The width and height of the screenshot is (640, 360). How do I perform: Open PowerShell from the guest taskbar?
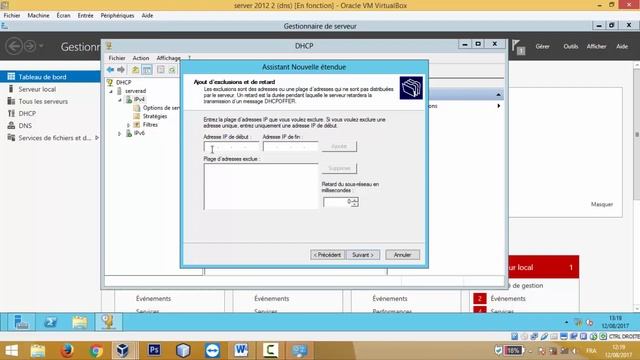tap(51, 322)
